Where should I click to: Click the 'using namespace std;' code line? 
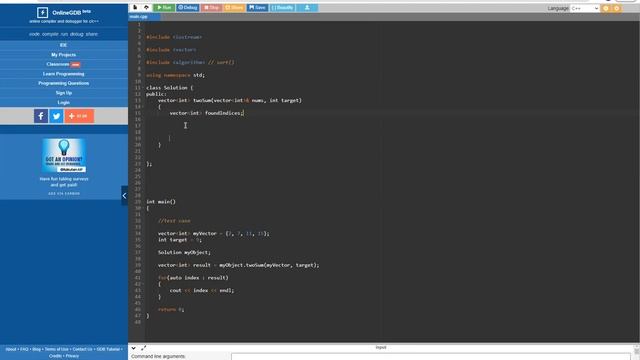coord(176,75)
